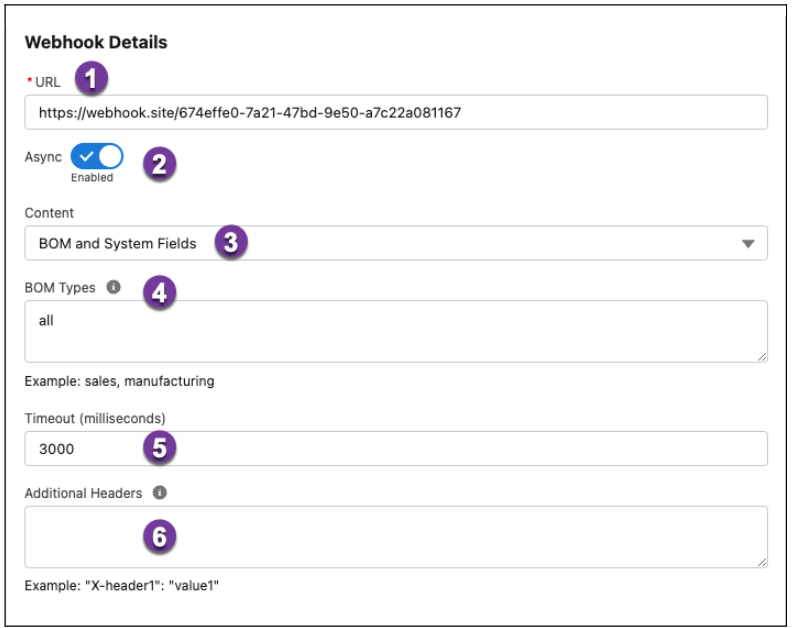This screenshot has width=792, height=628.
Task: Open the Content dropdown
Action: pos(396,243)
